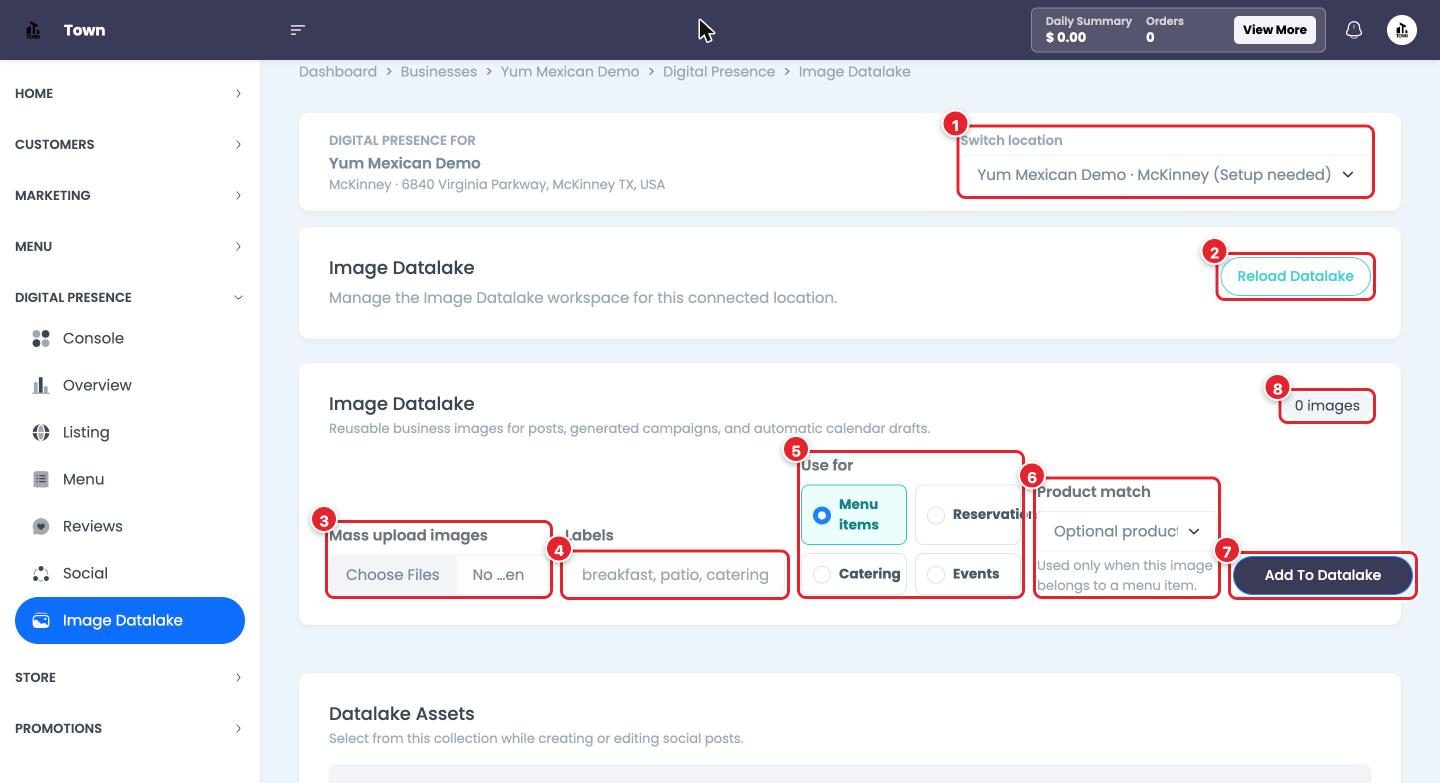Screen dimensions: 1440x783
Task: Click the McKinney address text
Action: [497, 185]
